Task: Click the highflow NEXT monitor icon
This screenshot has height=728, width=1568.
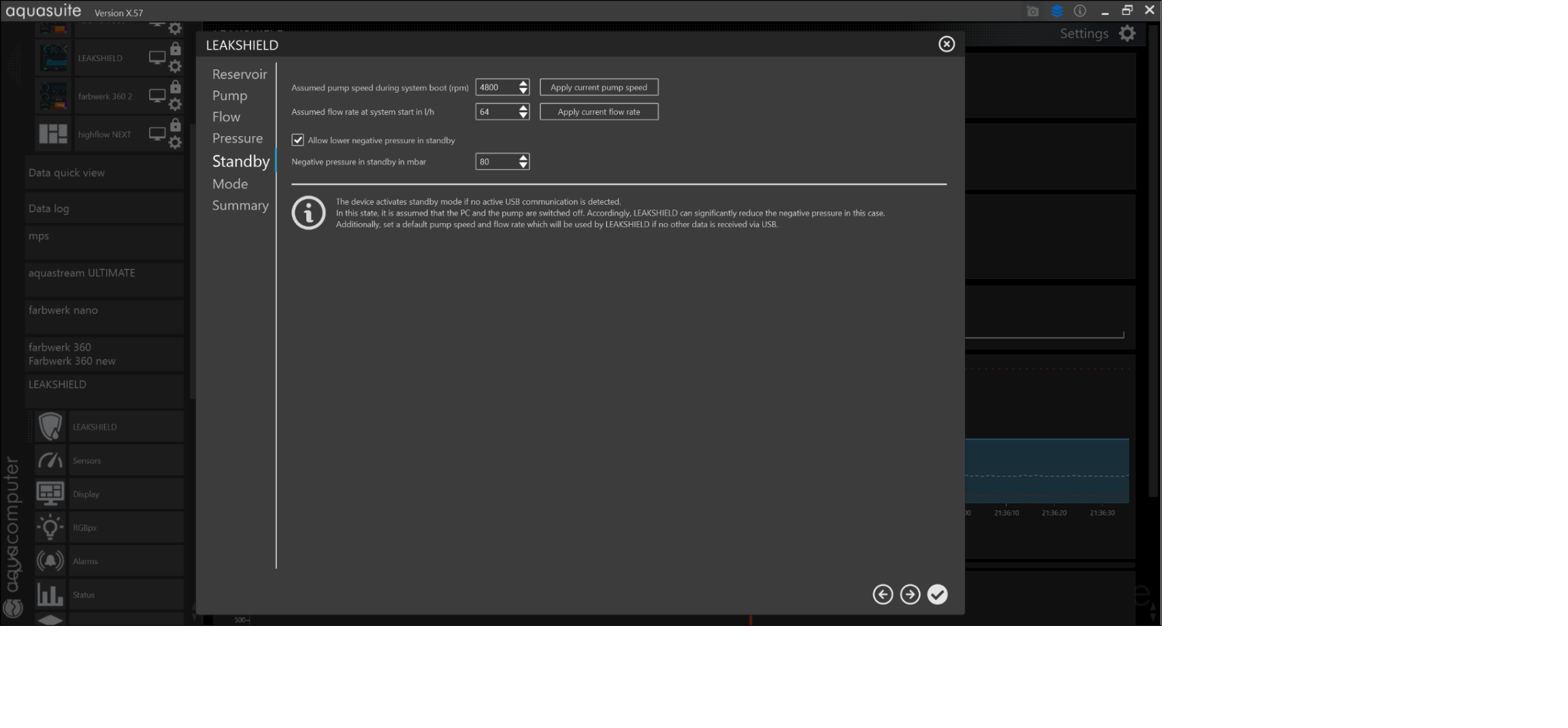Action: tap(157, 134)
